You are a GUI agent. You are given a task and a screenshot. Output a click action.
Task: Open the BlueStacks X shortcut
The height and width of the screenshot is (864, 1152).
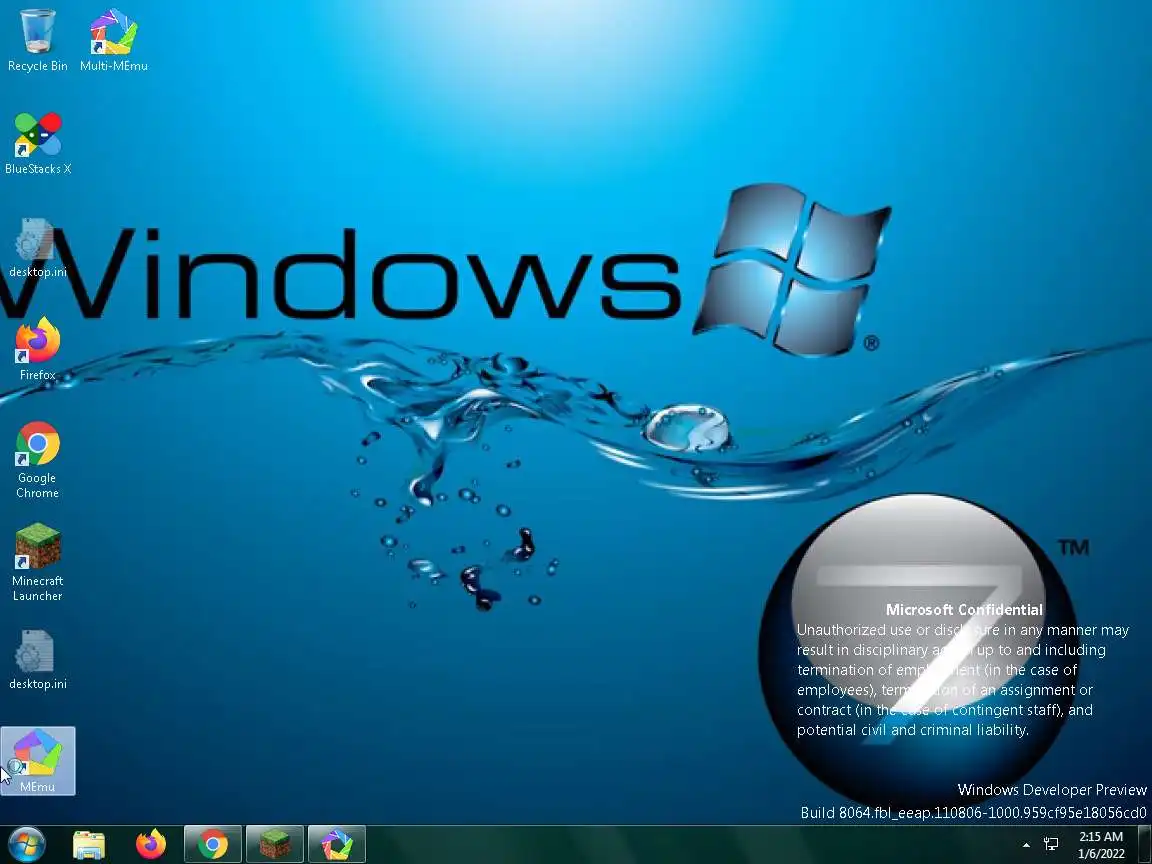click(x=37, y=143)
